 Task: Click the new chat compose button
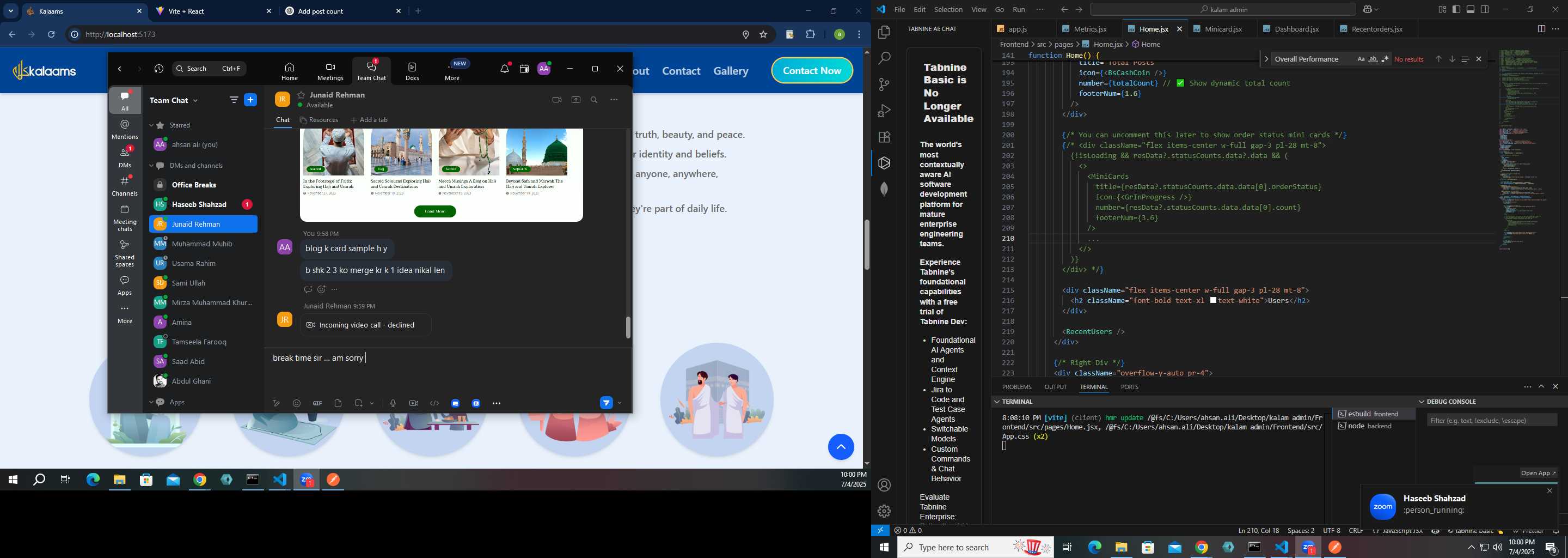tap(250, 100)
